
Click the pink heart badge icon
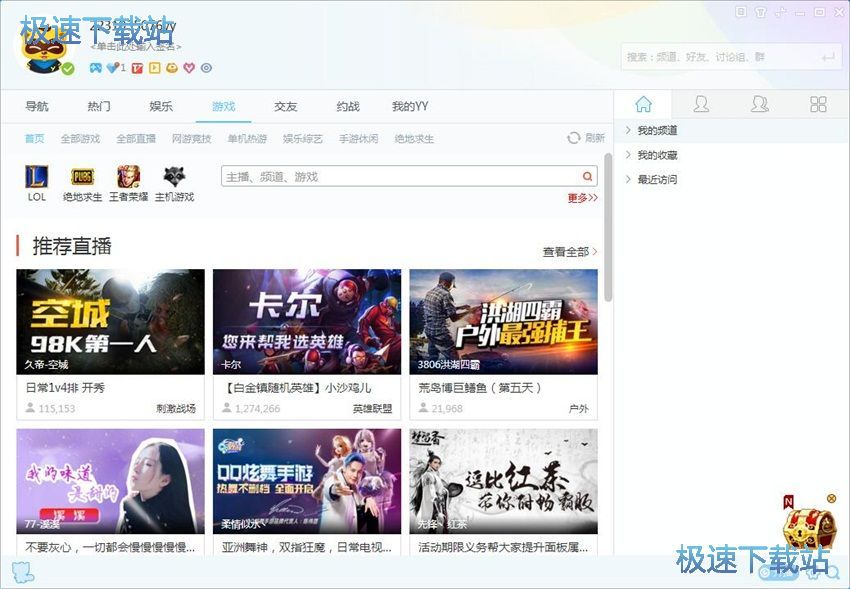[189, 68]
